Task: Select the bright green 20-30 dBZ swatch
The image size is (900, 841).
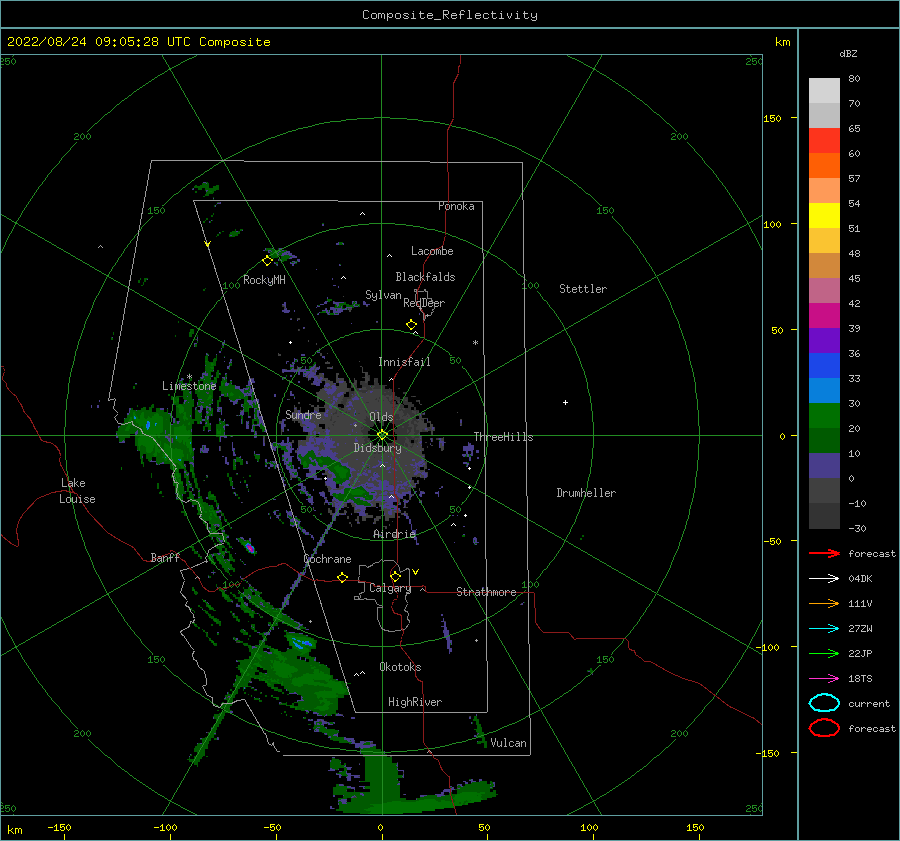Action: click(x=824, y=416)
